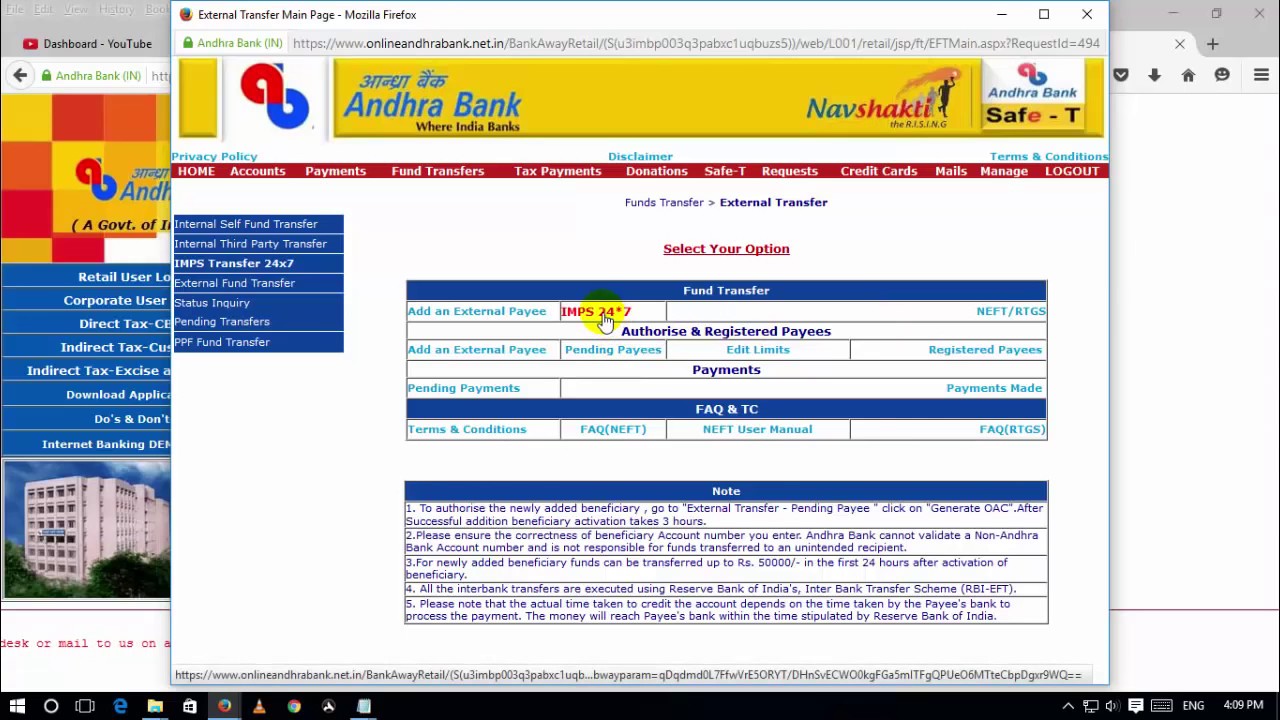Screen dimensions: 1280x720
Task: Open Donations menu
Action: pyautogui.click(x=657, y=171)
